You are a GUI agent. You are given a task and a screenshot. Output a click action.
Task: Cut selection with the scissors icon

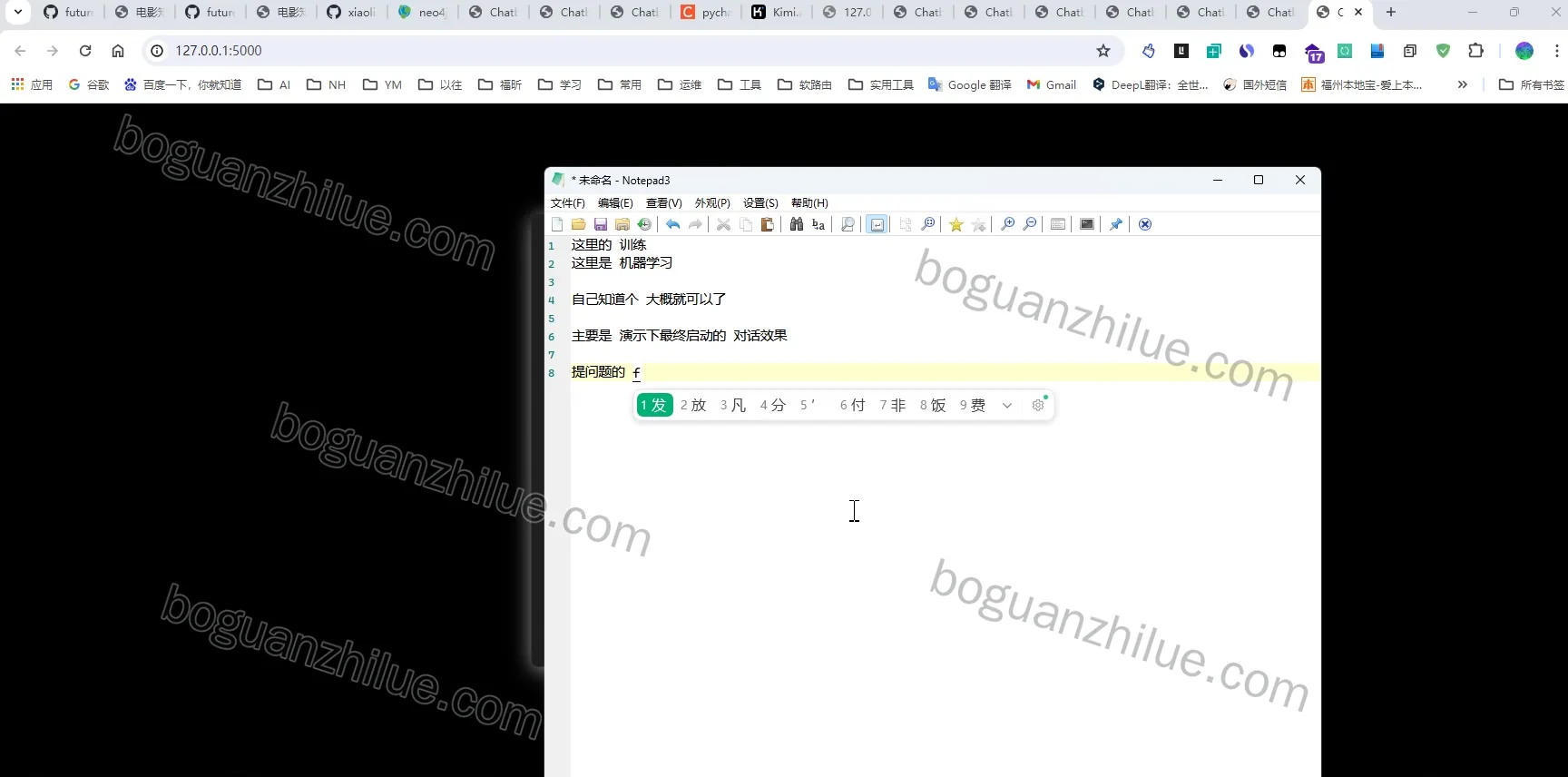pyautogui.click(x=723, y=224)
